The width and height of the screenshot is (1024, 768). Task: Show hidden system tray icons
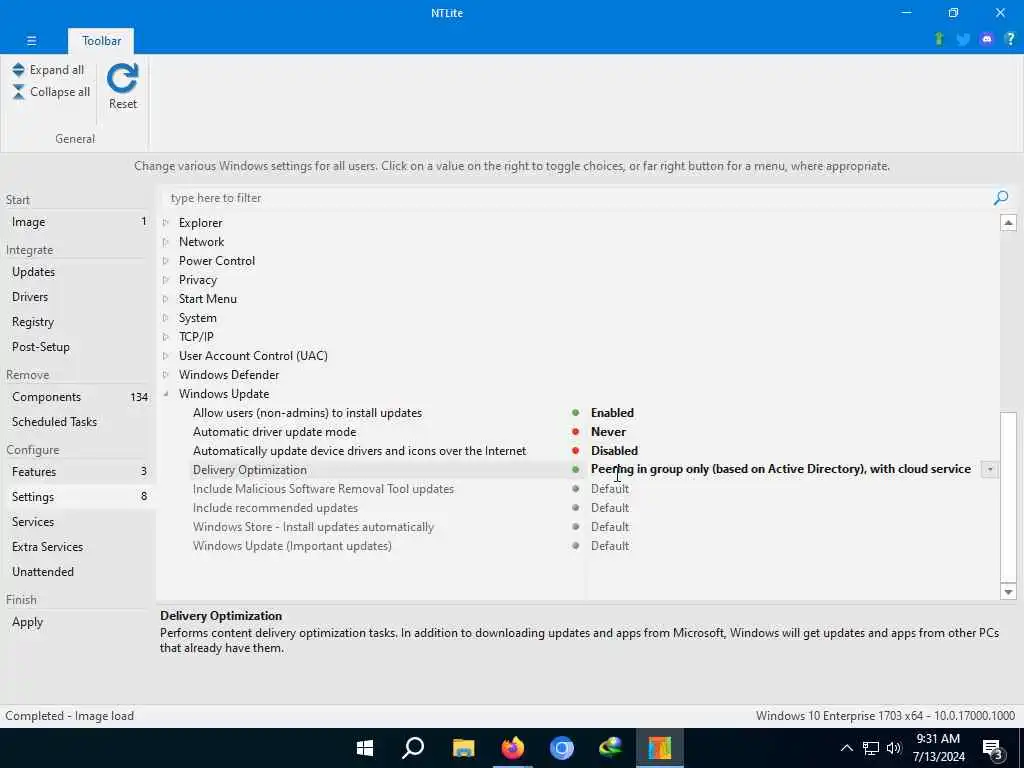point(846,748)
